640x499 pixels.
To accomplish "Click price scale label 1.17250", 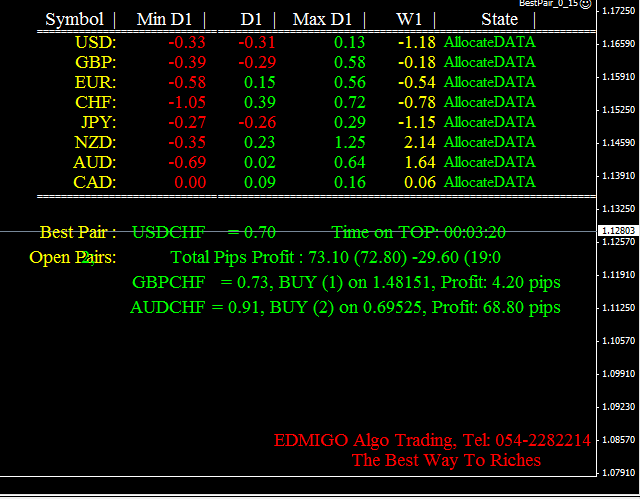I will (x=619, y=11).
